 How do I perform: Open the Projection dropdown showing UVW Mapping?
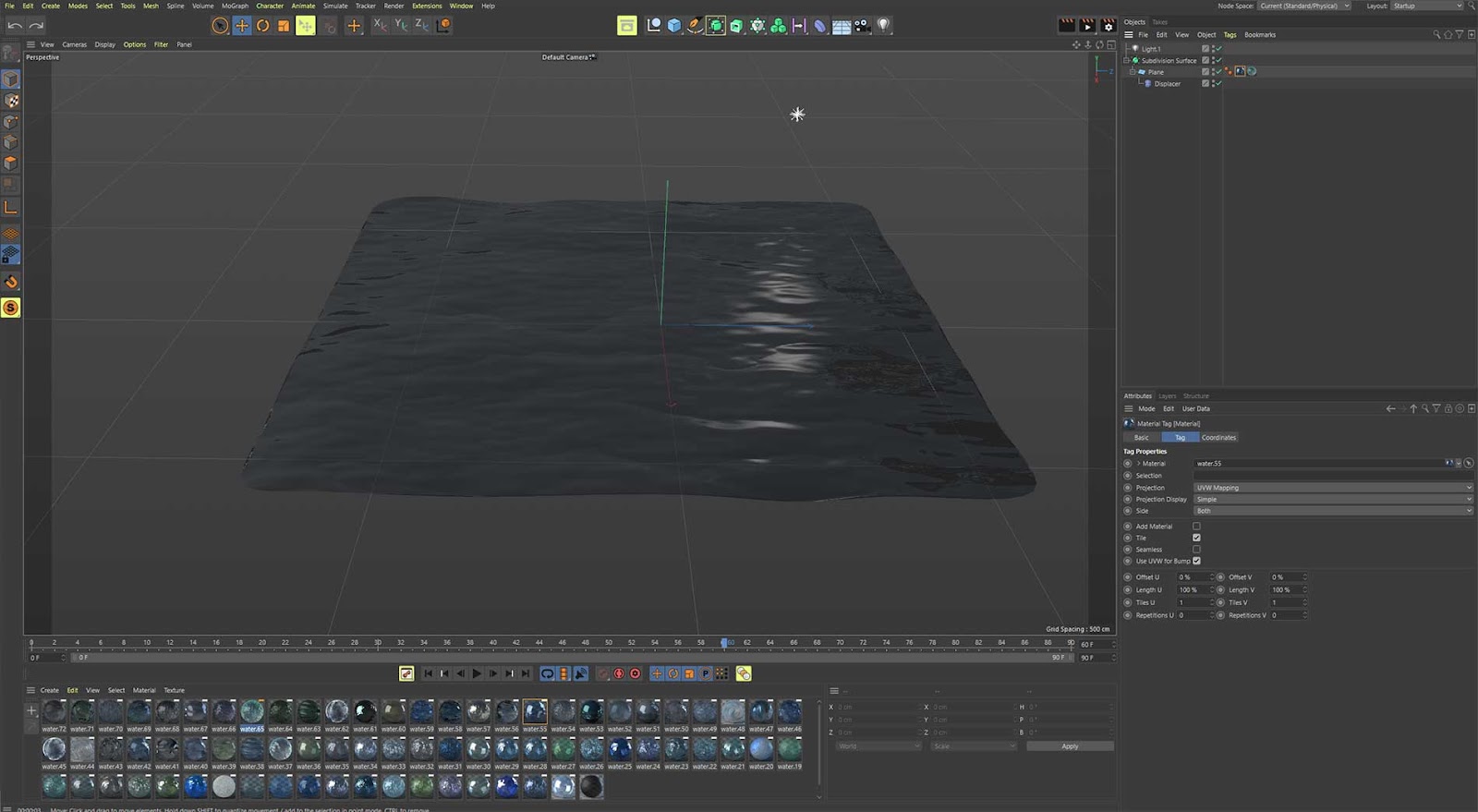[x=1332, y=488]
